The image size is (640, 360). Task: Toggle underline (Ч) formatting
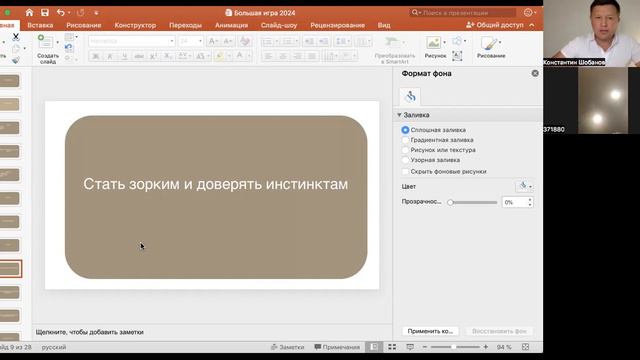(x=124, y=56)
